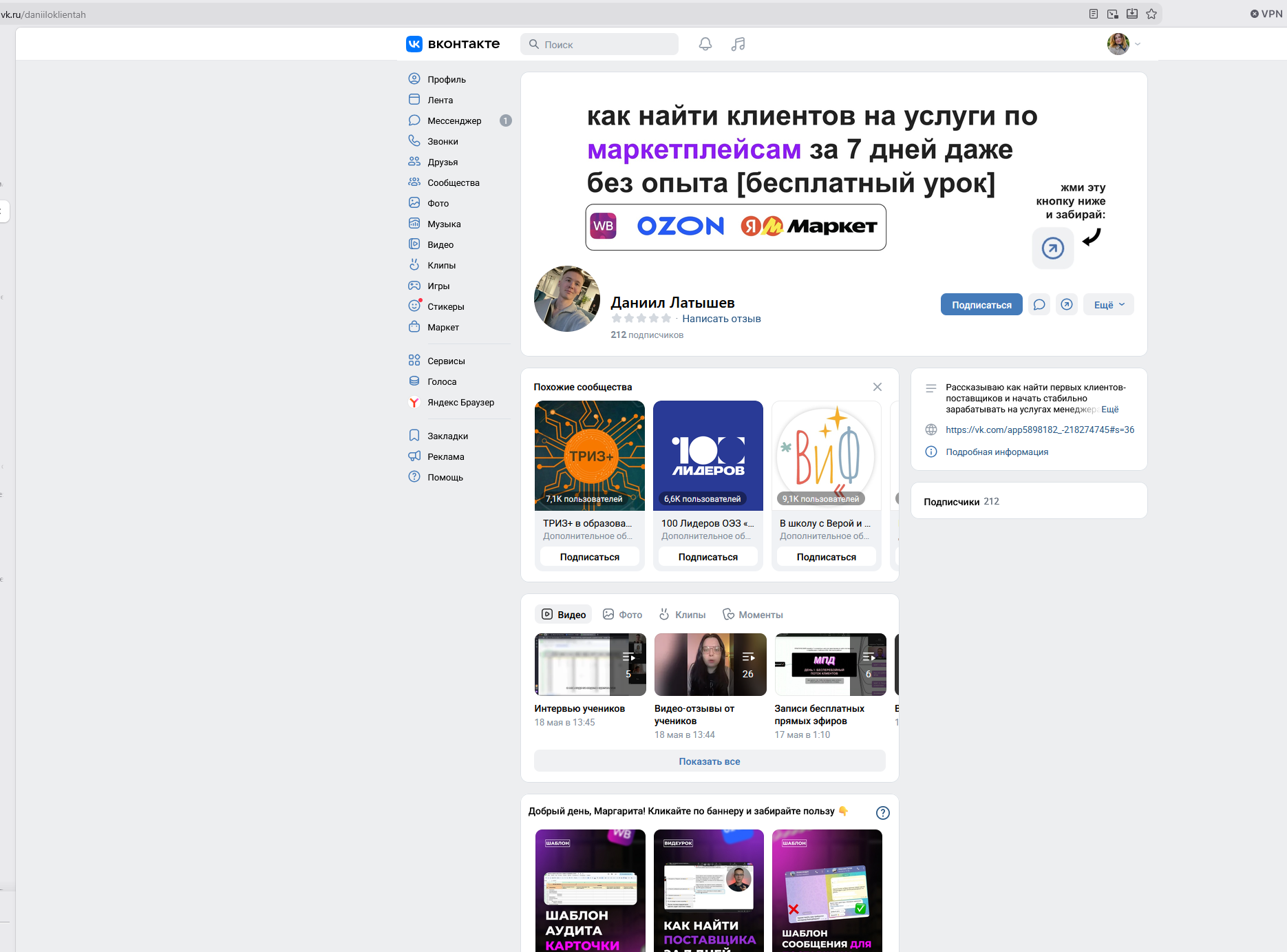Click the Поиск search field
Screen dimensions: 1287x952
pos(599,44)
